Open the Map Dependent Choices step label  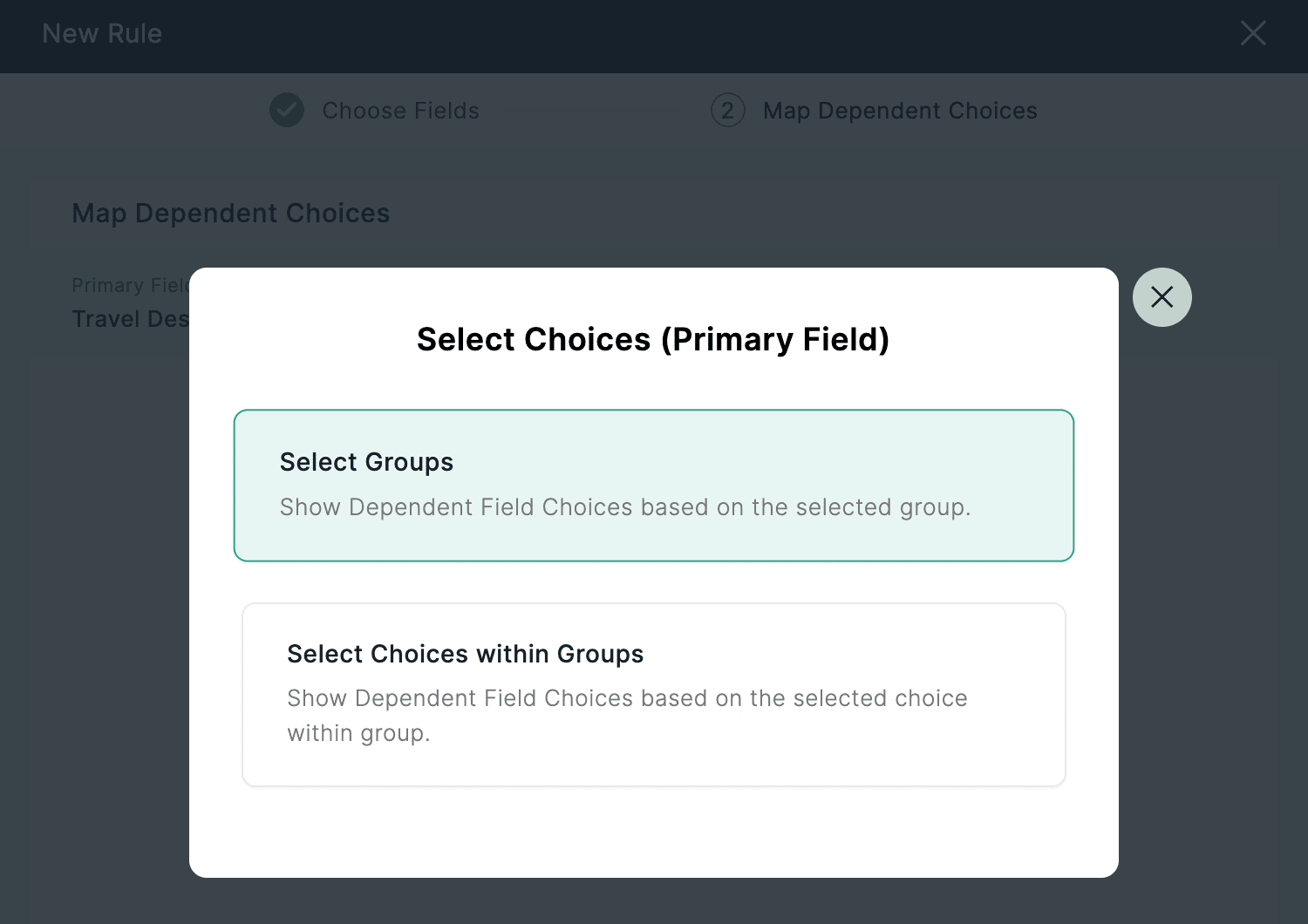point(900,111)
